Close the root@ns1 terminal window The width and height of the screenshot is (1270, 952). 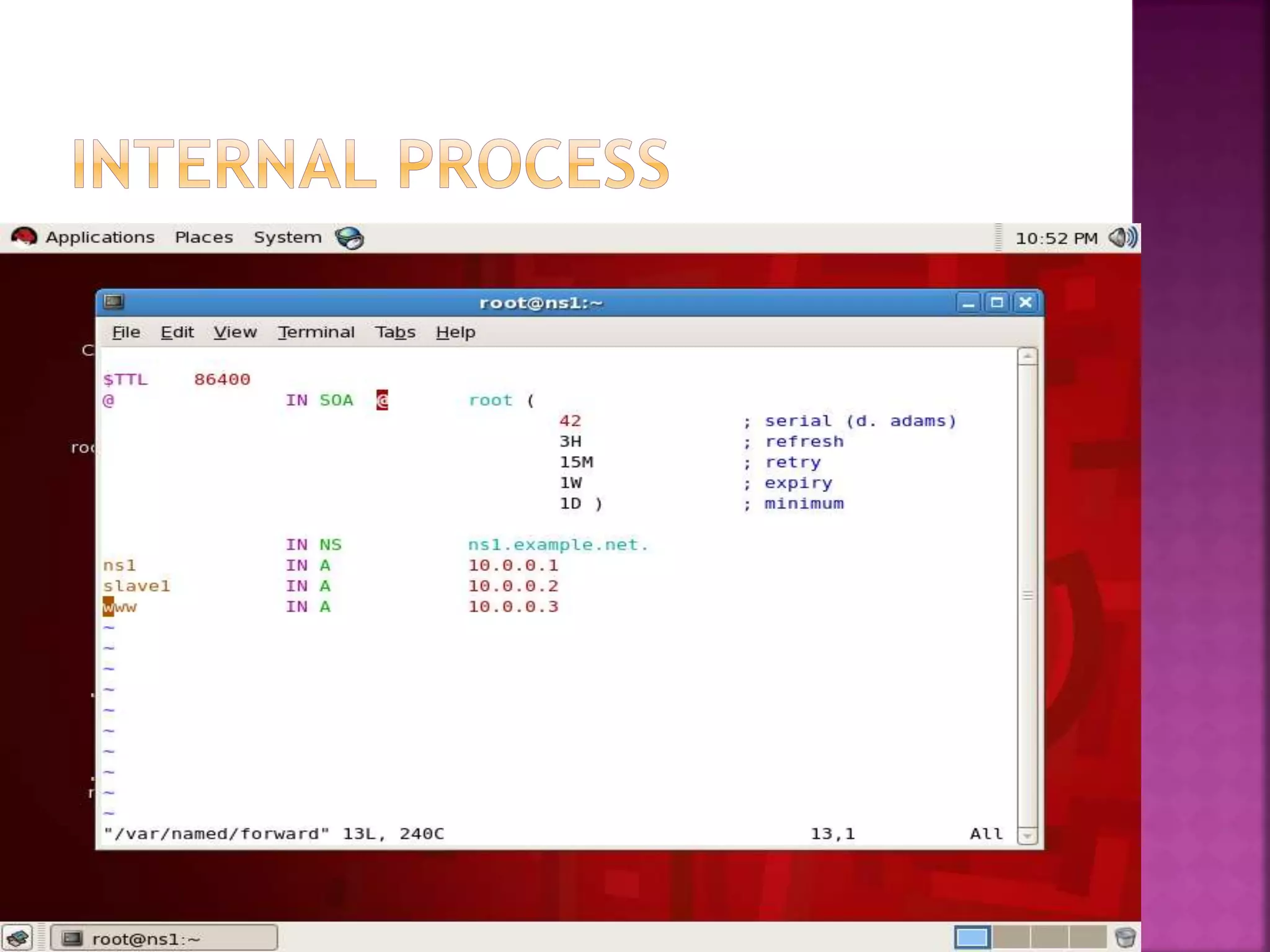click(1025, 302)
